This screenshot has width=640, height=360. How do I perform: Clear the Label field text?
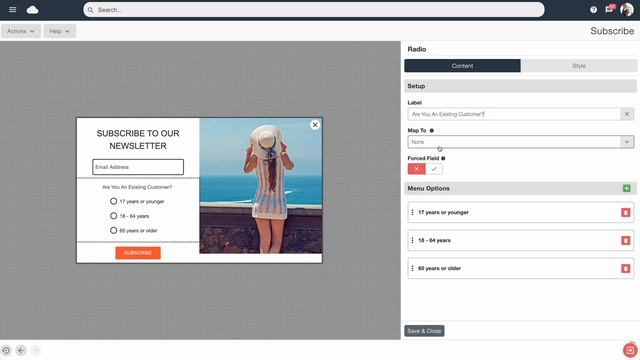[x=627, y=114]
